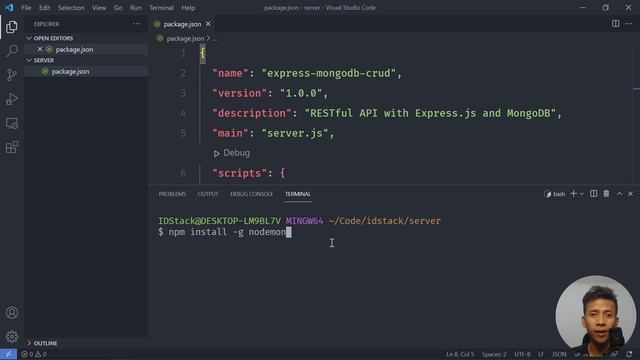Select the bash terminal label
Viewport: 640px width, 360px height.
coord(555,194)
